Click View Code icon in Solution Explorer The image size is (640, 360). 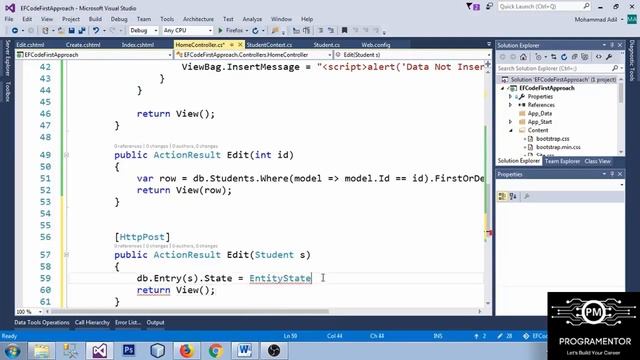coord(598,57)
